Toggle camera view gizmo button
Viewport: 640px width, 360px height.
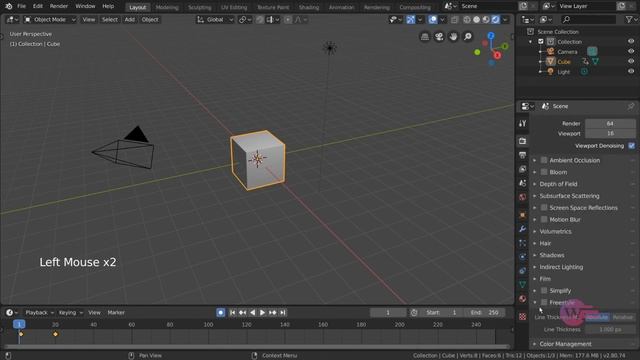click(x=439, y=37)
